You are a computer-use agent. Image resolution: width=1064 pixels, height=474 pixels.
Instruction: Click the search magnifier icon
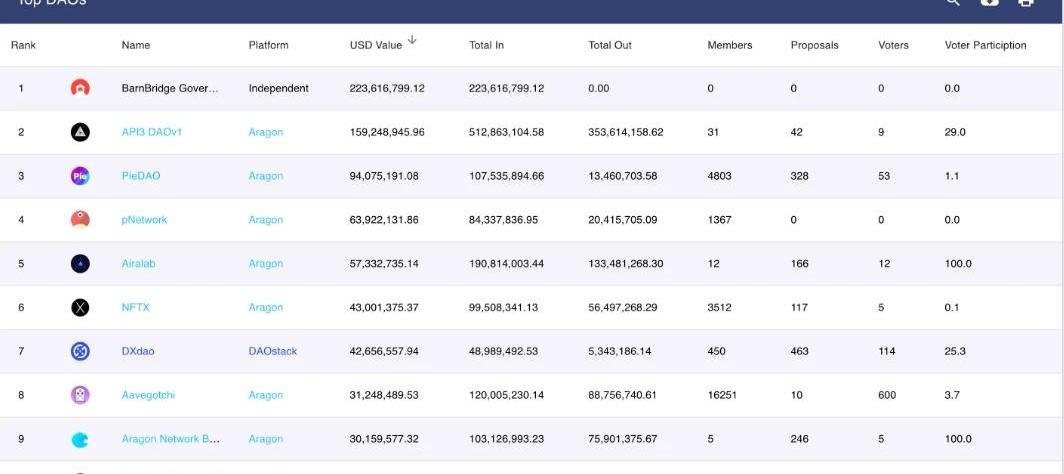click(x=953, y=3)
